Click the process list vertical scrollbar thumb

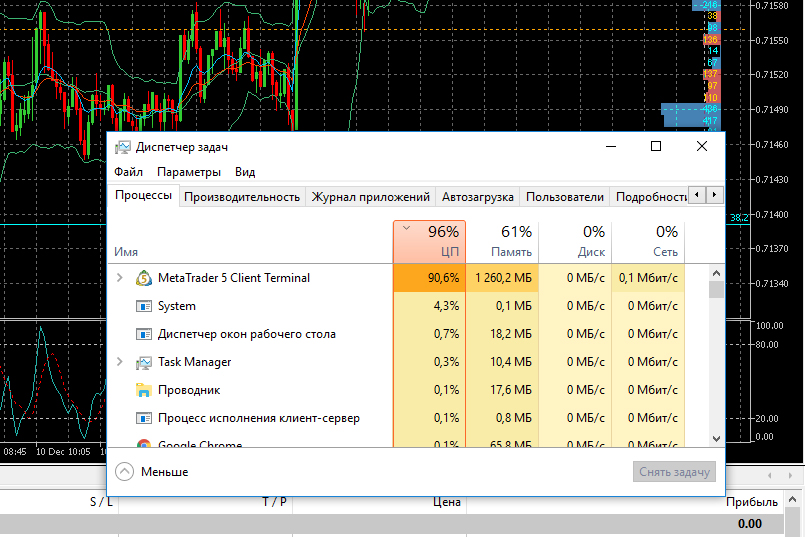[x=717, y=290]
